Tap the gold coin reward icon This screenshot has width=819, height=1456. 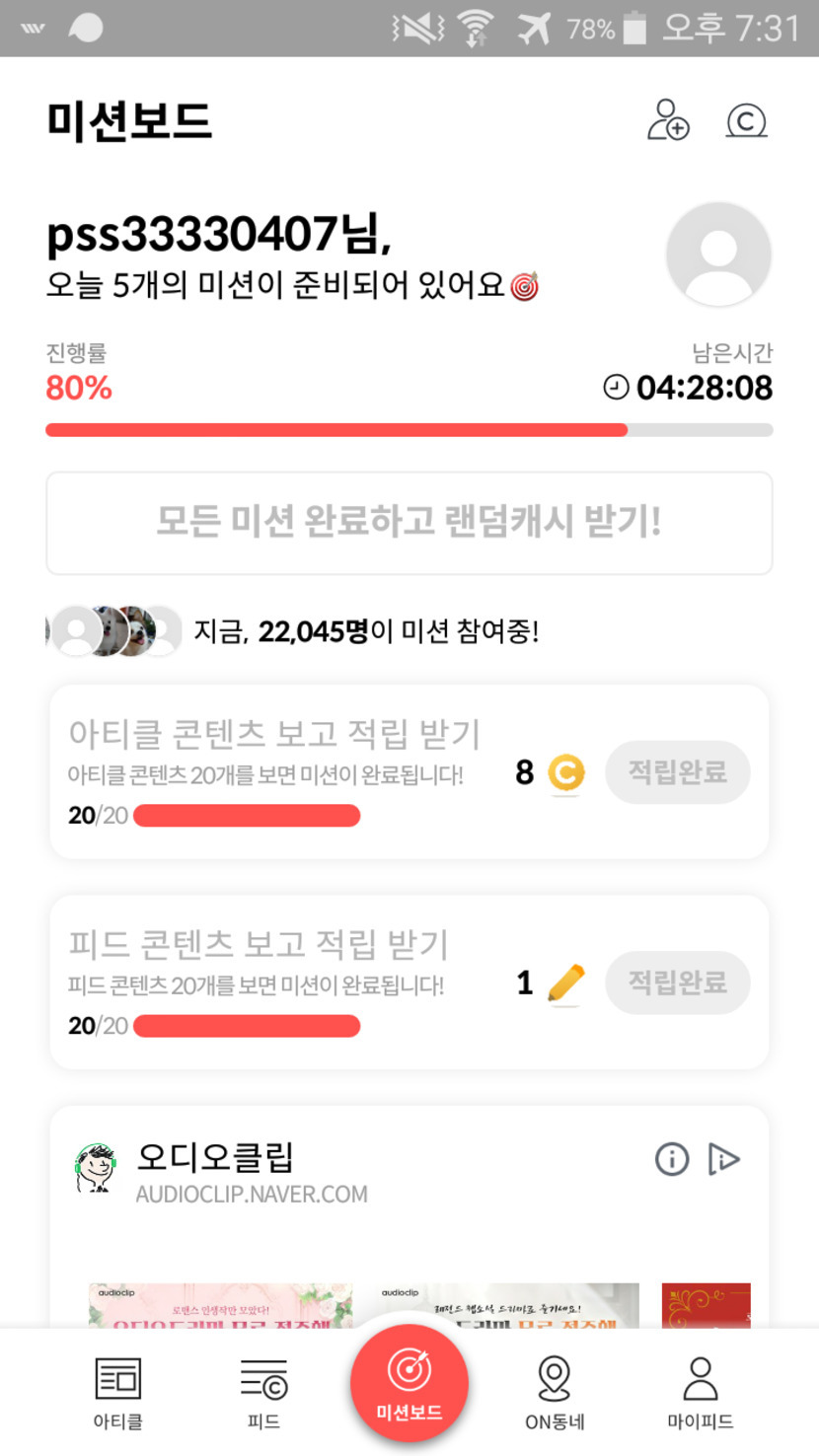point(565,772)
